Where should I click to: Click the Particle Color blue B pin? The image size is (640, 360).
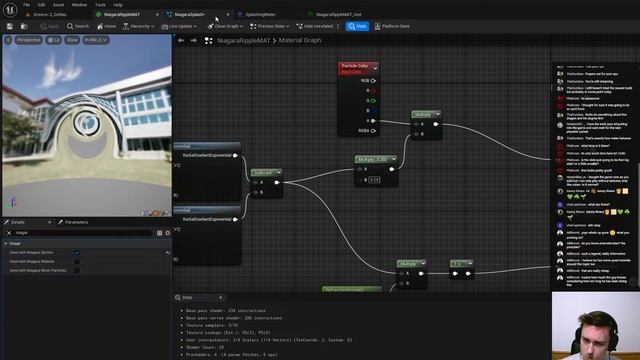click(x=373, y=111)
